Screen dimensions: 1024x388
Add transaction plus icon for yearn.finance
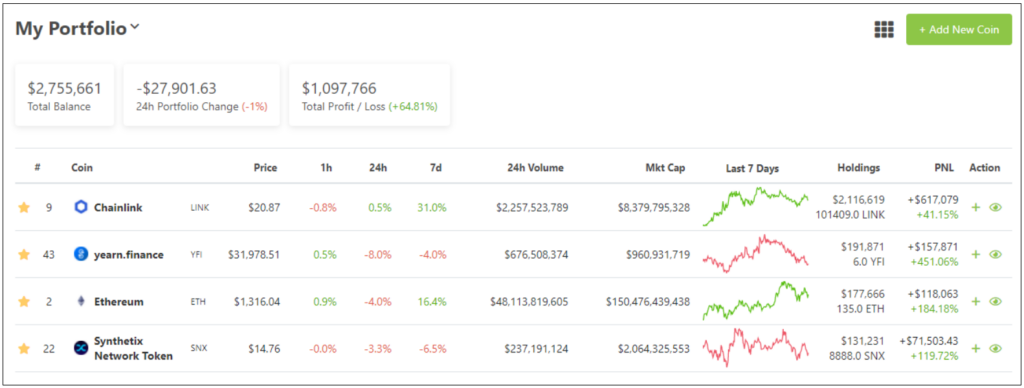click(976, 254)
